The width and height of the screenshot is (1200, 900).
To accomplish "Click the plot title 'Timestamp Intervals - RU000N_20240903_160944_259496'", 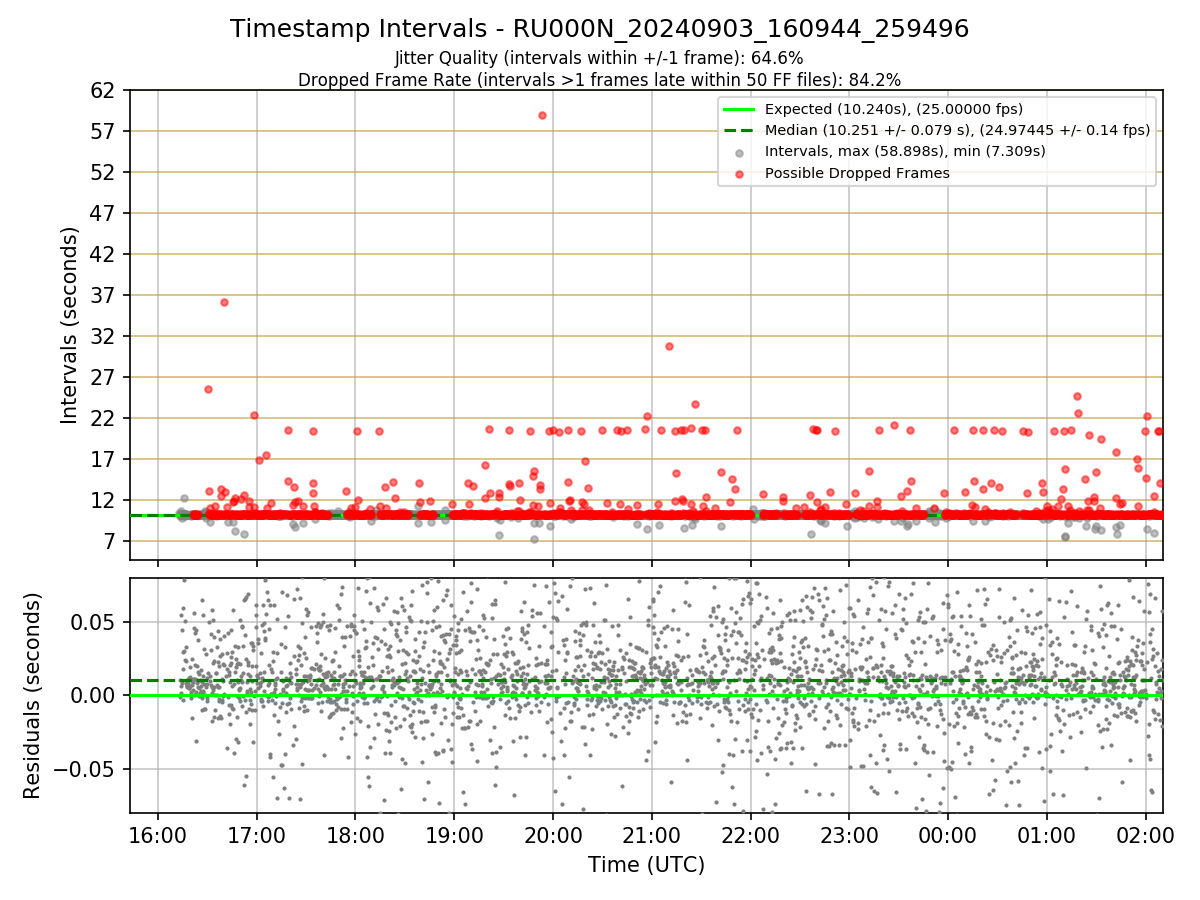I will 599,29.
